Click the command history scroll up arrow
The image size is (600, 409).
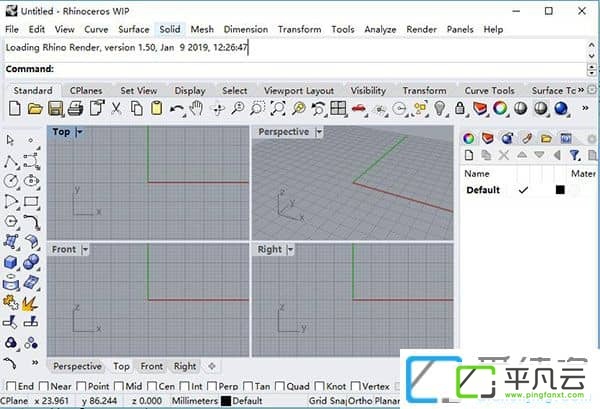591,45
